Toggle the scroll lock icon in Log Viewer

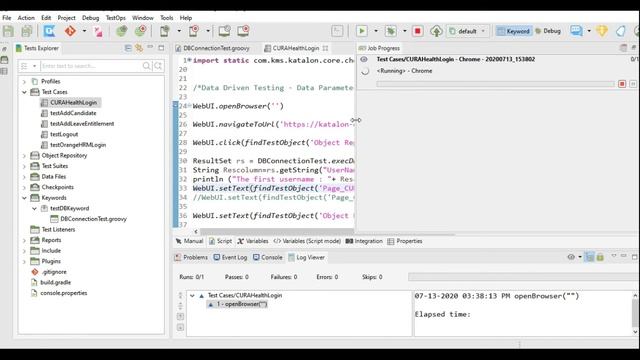[x=600, y=257]
